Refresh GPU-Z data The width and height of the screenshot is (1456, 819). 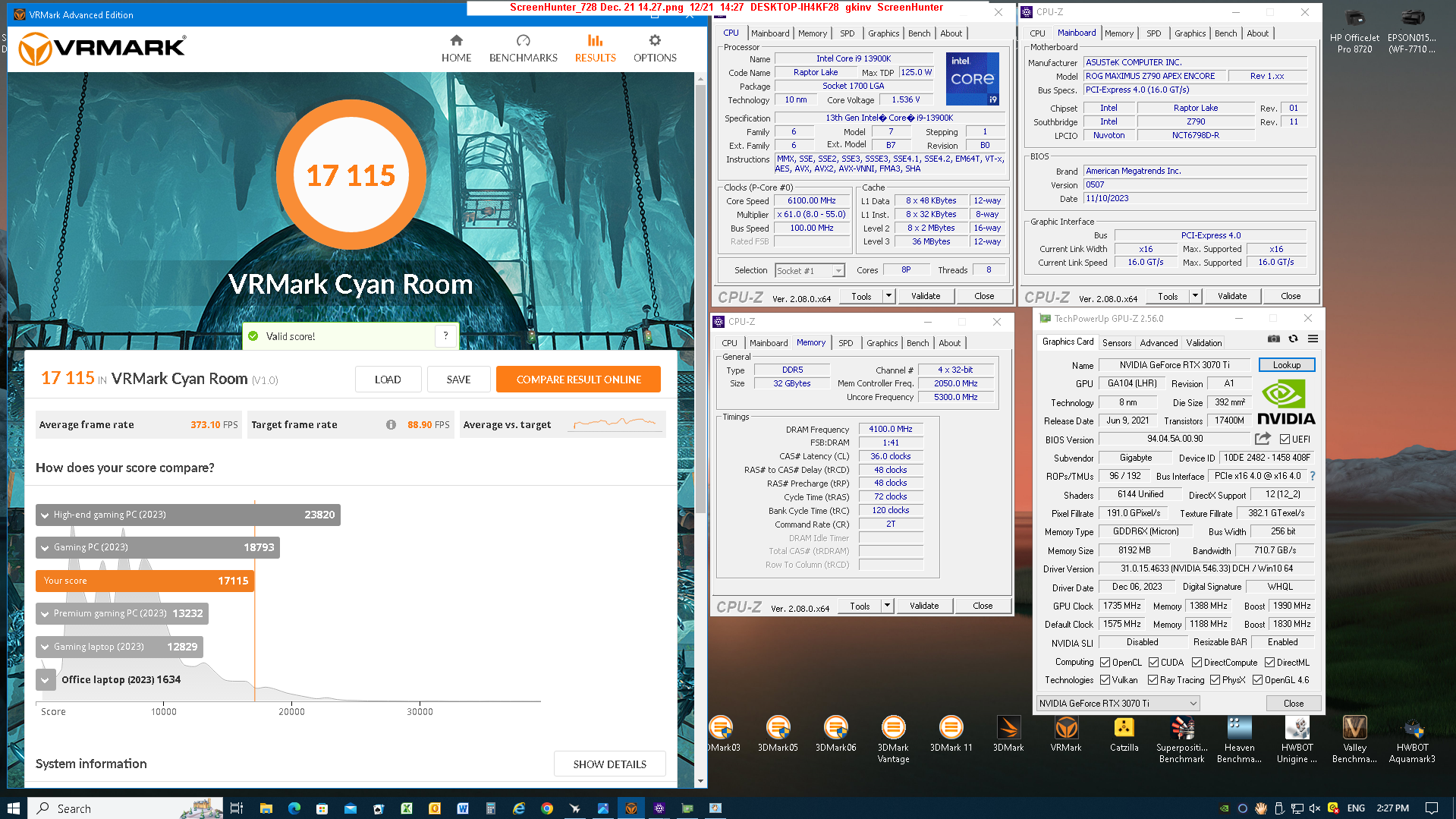tap(1293, 339)
